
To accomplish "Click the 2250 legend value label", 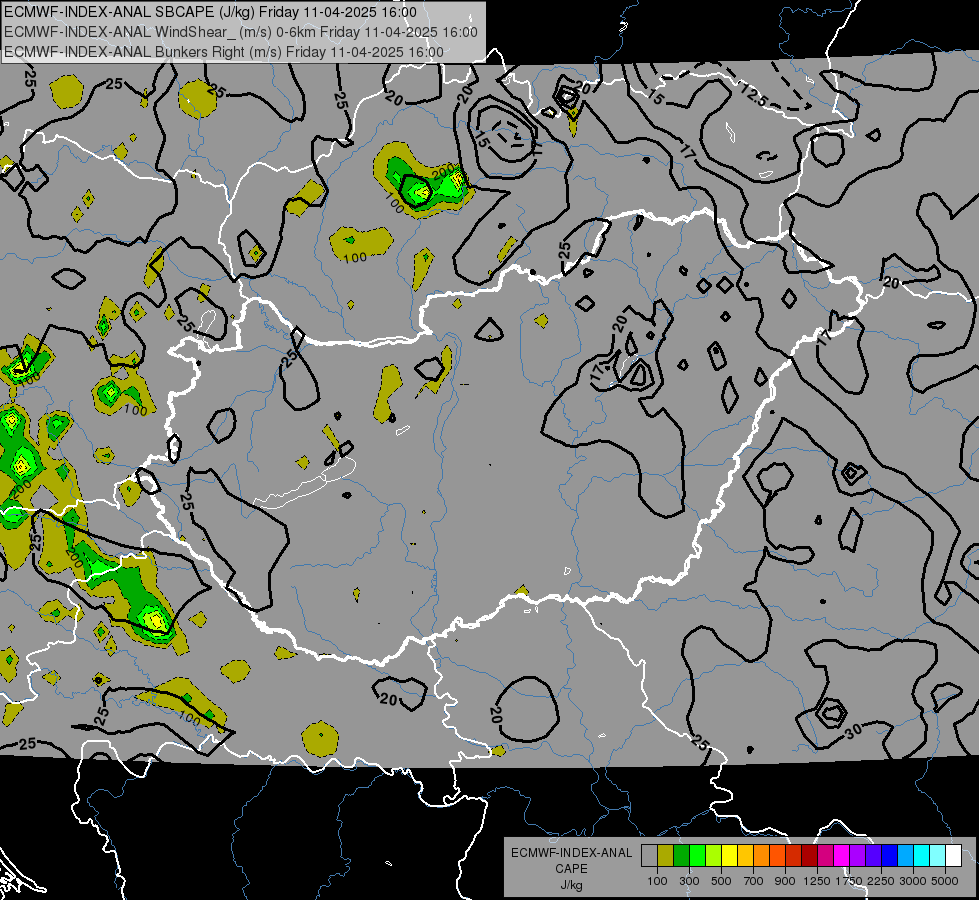I will pyautogui.click(x=881, y=881).
